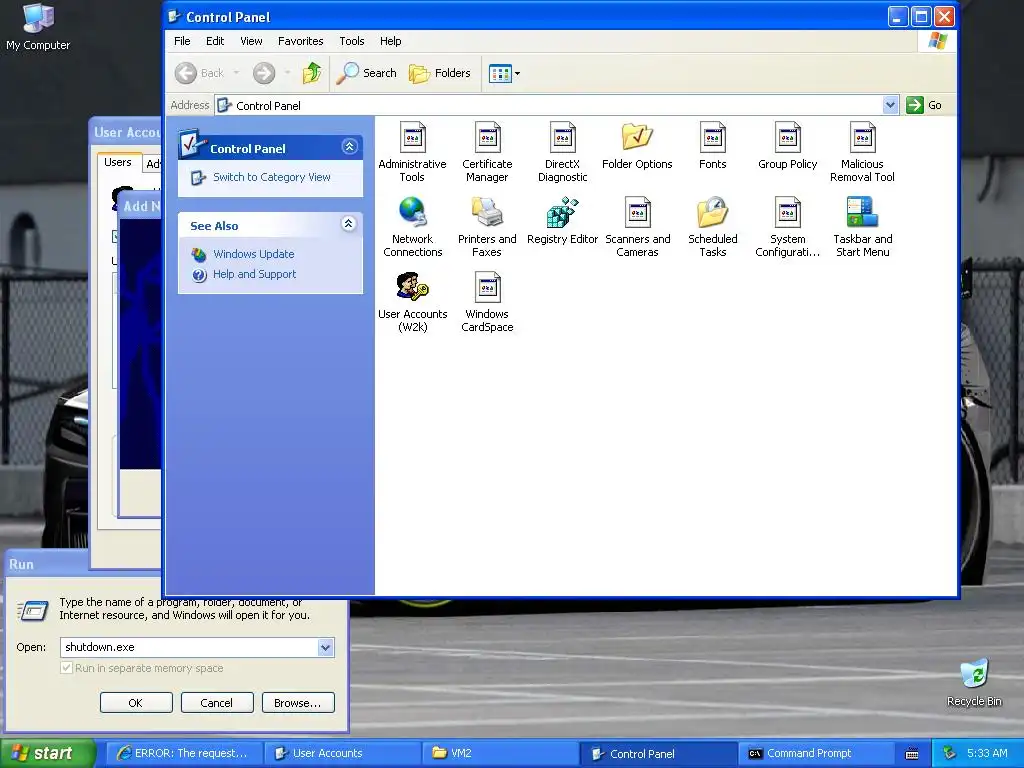Open Taskbar and Start Menu icon
The width and height of the screenshot is (1024, 768).
(863, 227)
